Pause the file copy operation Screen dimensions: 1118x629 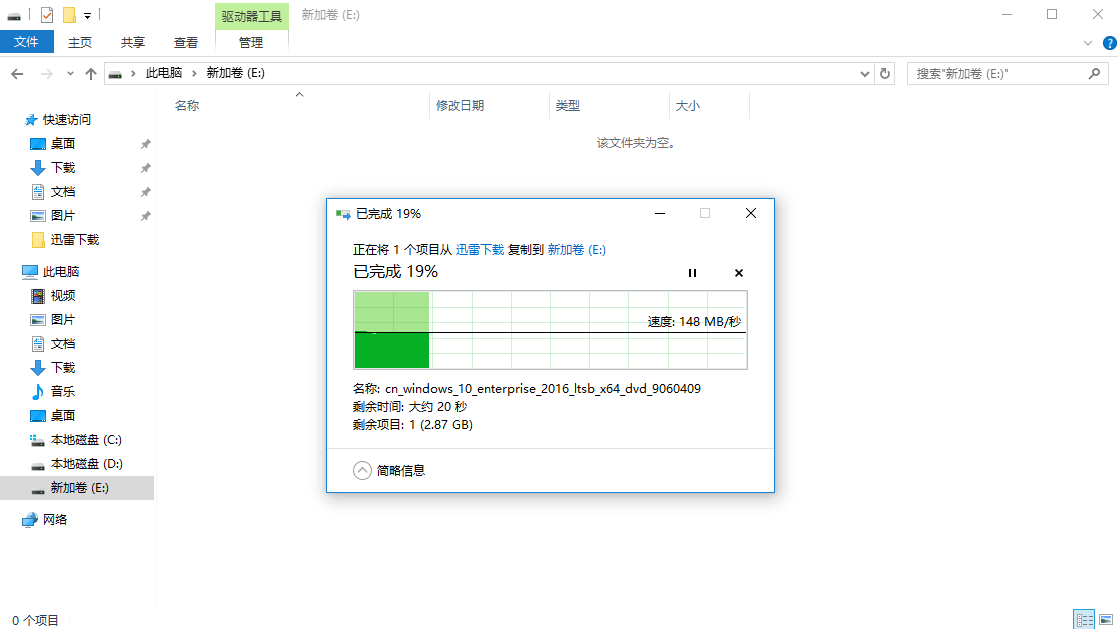(692, 273)
